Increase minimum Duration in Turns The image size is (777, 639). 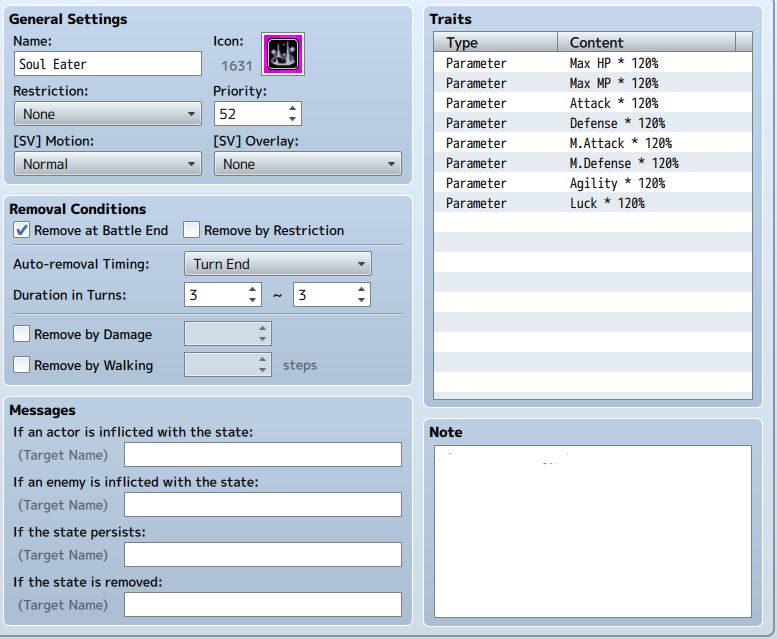pos(252,289)
